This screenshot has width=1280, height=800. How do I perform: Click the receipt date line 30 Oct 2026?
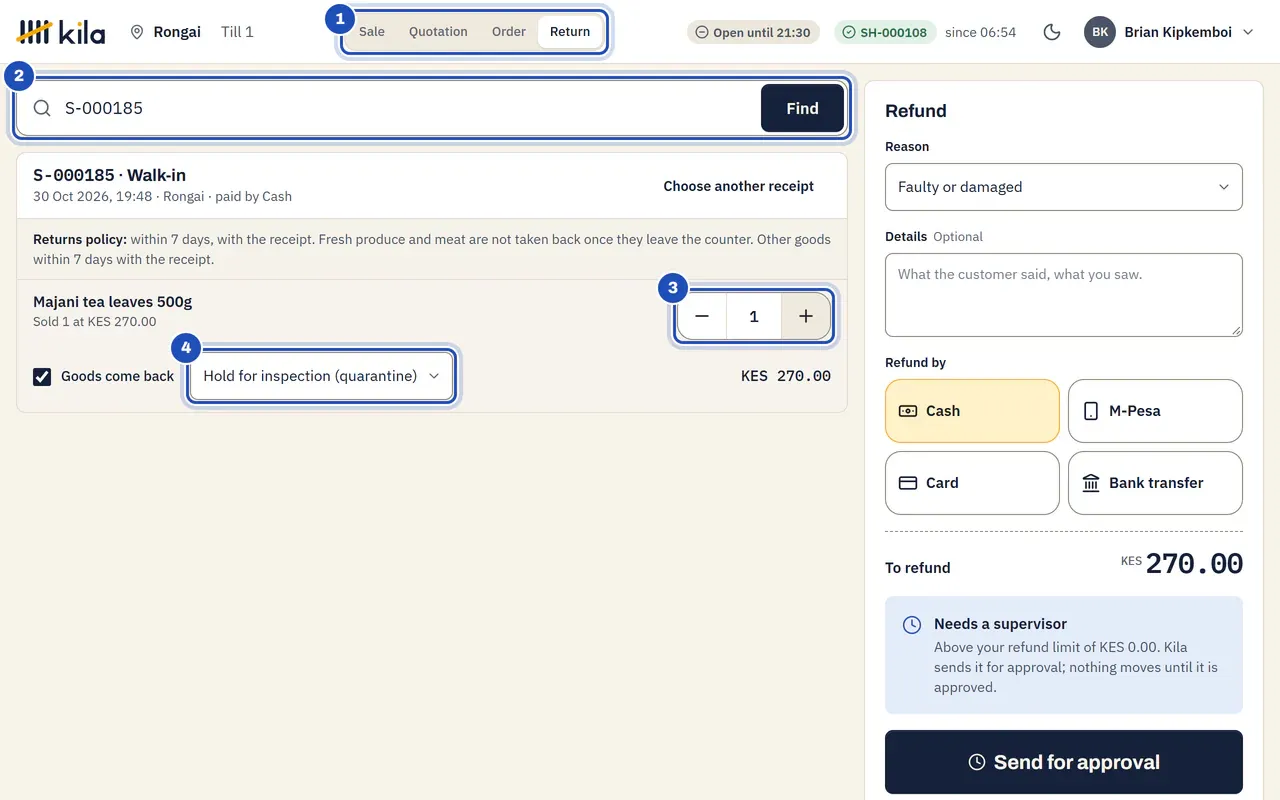[x=162, y=197]
